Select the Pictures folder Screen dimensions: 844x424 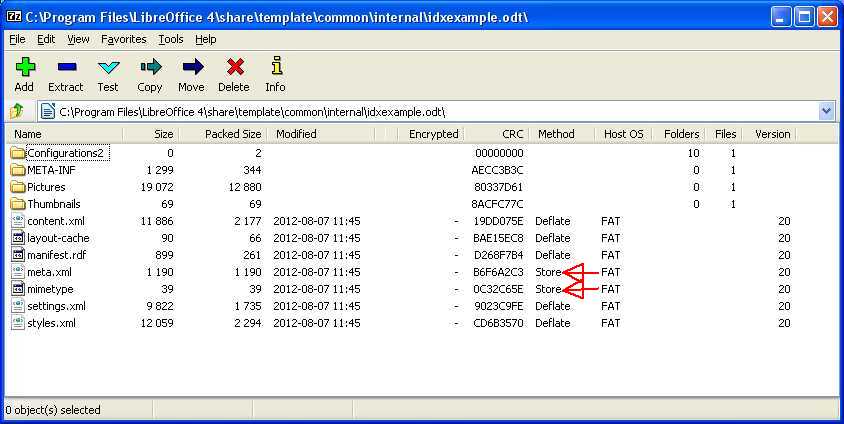click(x=47, y=187)
